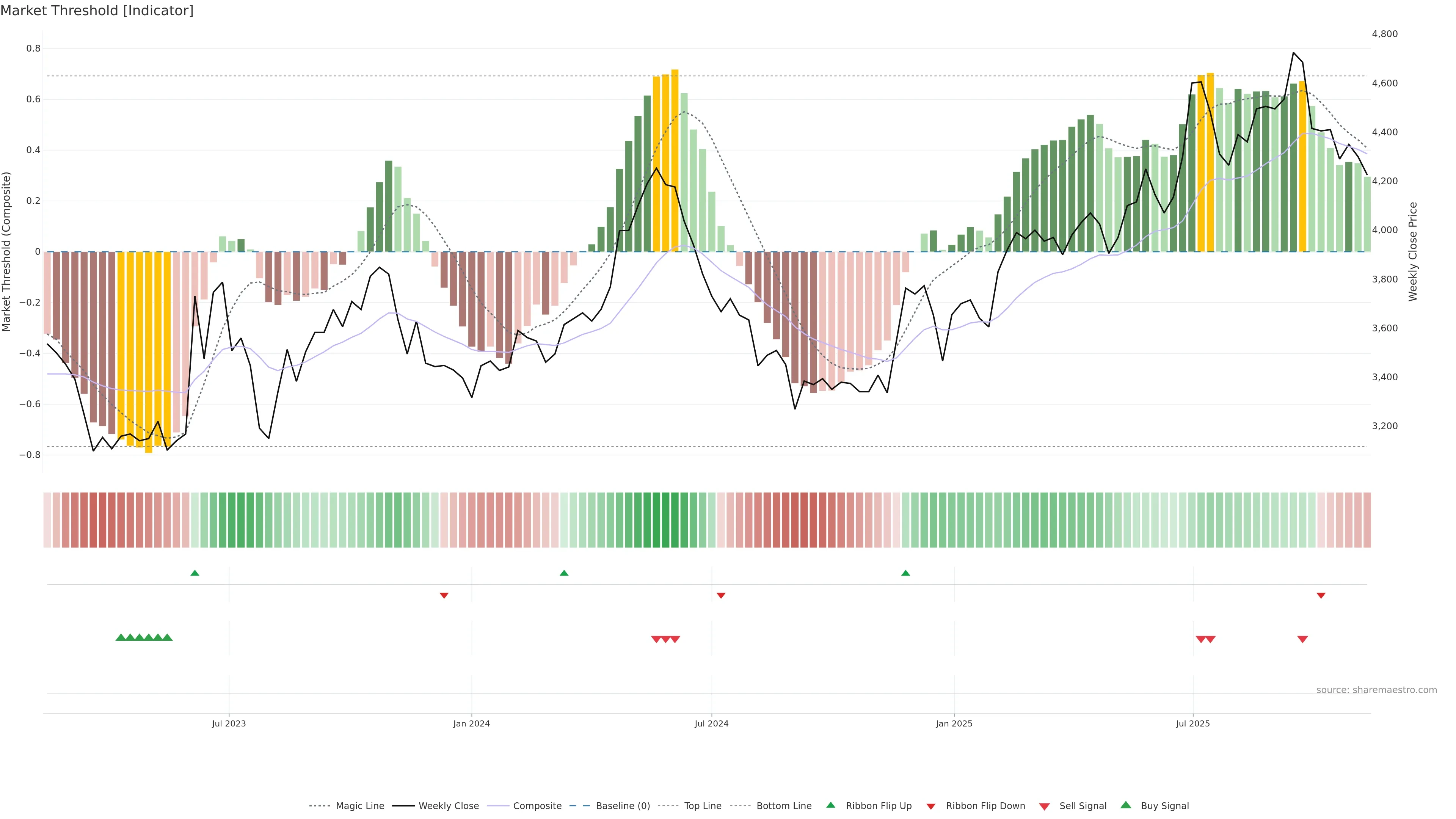Screen dimensions: 1456x819
Task: Click red flip-down triangle just after Jul 2024
Action: [721, 595]
